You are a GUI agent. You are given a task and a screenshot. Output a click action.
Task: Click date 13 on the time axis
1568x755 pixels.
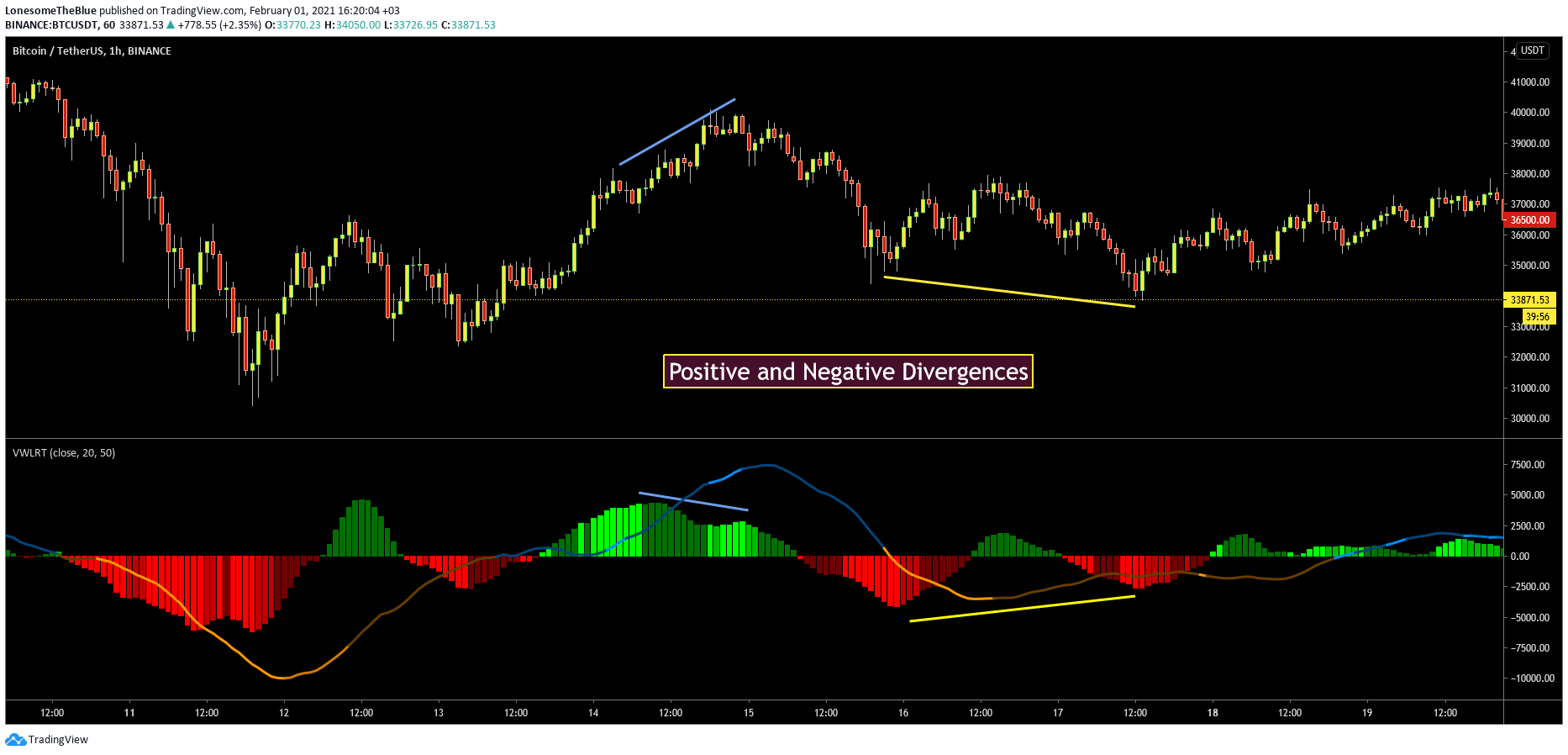coord(439,713)
